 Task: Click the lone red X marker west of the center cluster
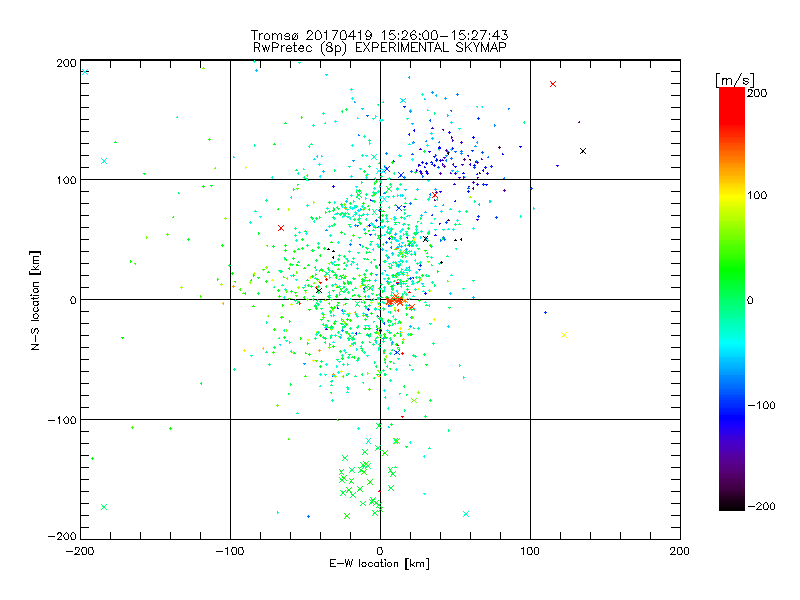pyautogui.click(x=281, y=228)
